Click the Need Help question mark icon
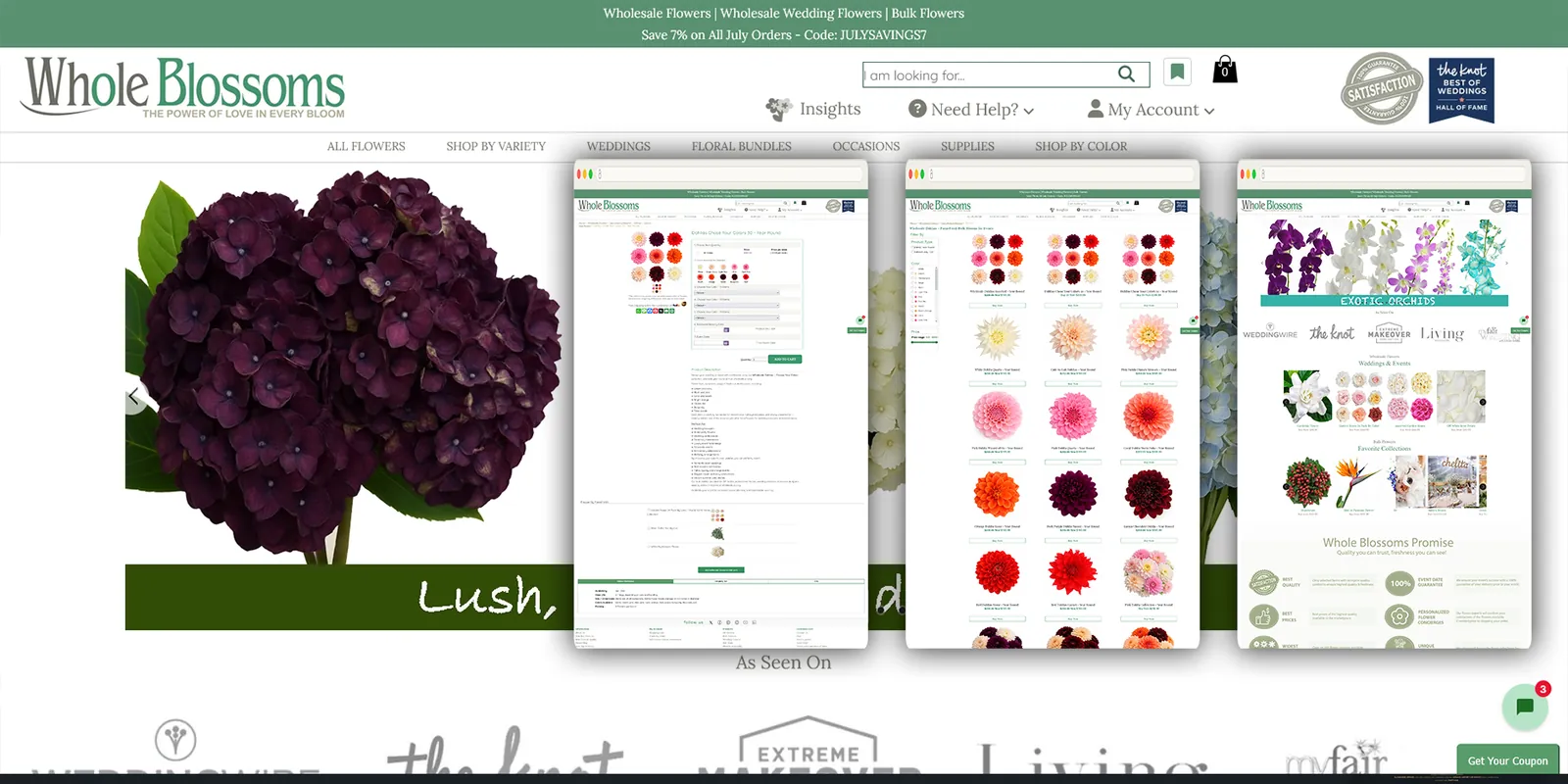This screenshot has width=1568, height=784. 917,109
